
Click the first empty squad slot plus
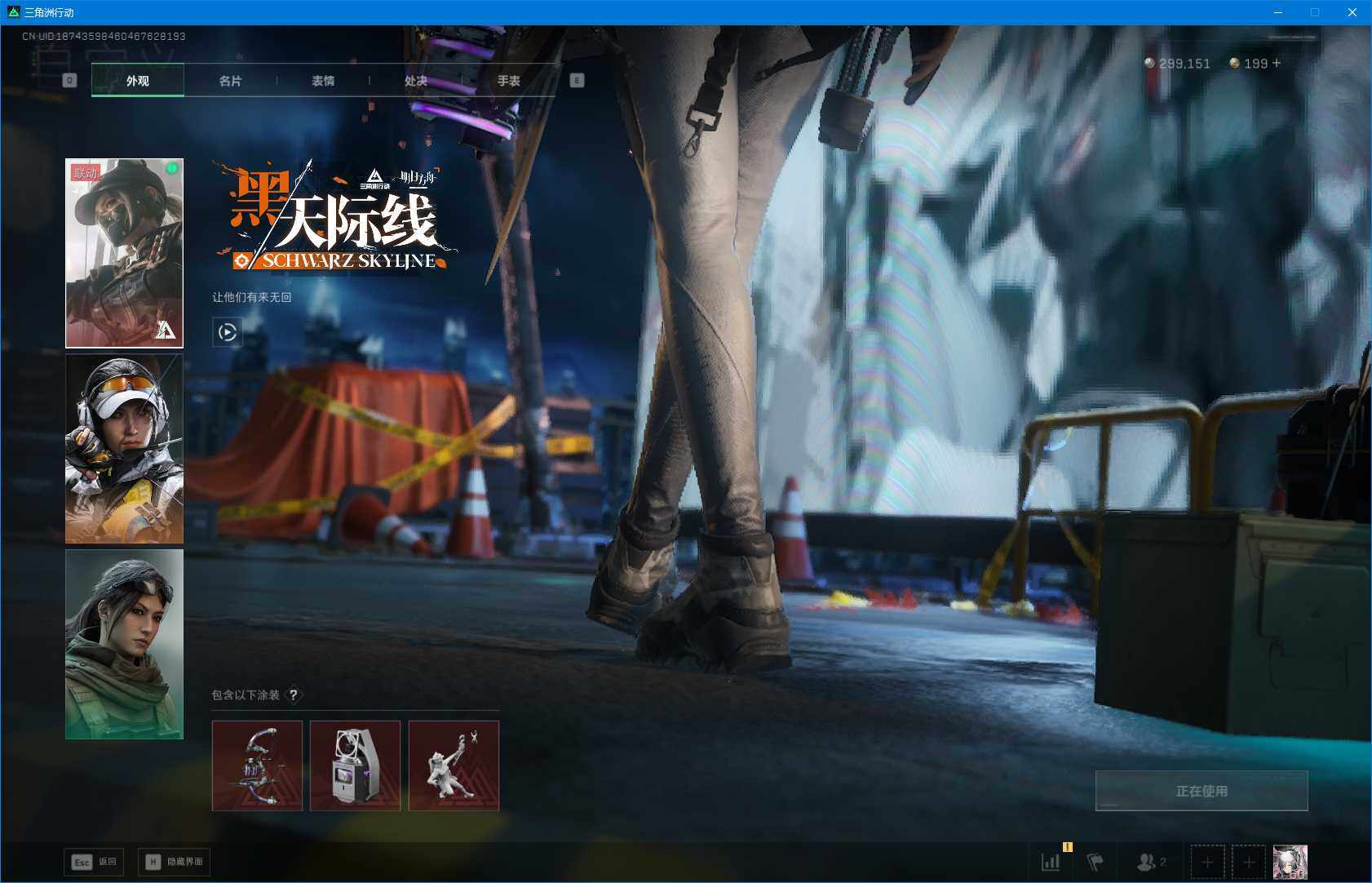[1208, 862]
